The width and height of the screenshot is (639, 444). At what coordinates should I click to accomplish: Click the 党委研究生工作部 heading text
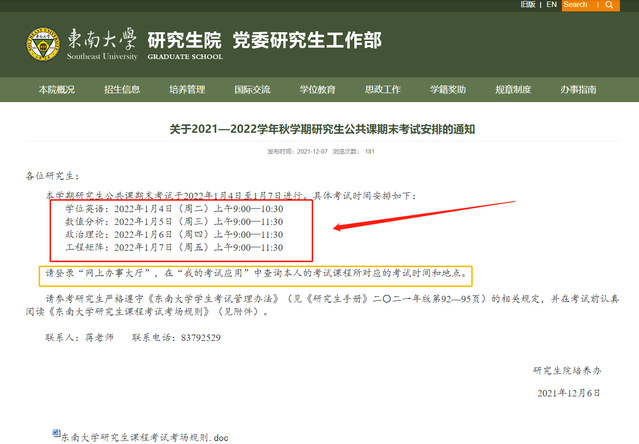[306, 41]
